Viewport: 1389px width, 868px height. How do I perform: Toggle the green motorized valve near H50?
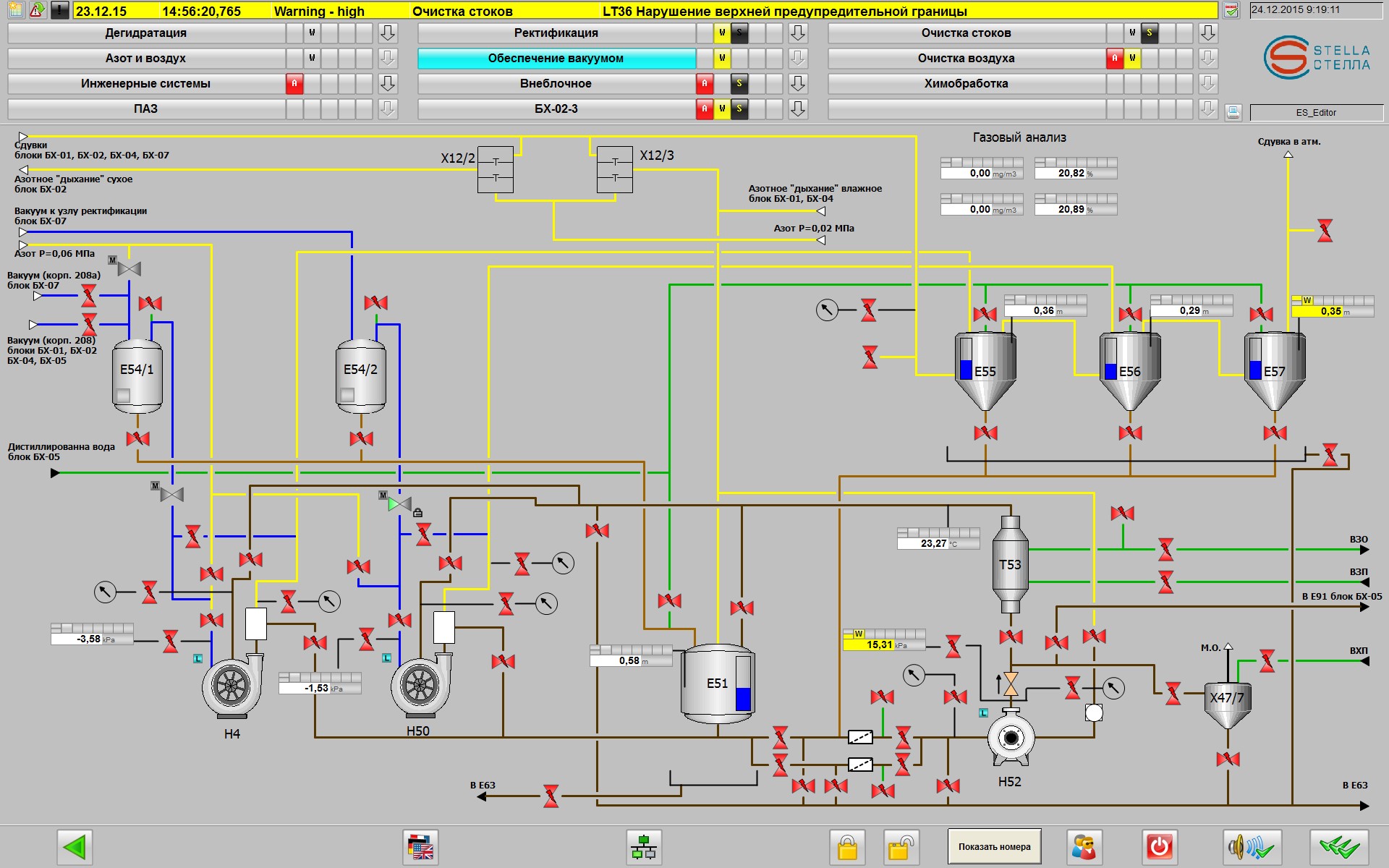point(399,503)
